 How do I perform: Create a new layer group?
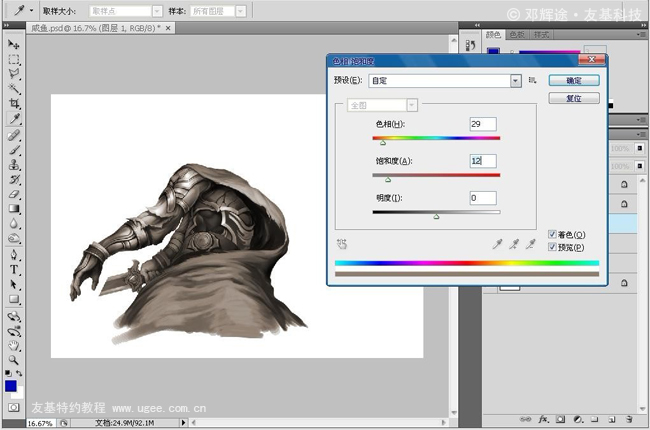tap(594, 420)
